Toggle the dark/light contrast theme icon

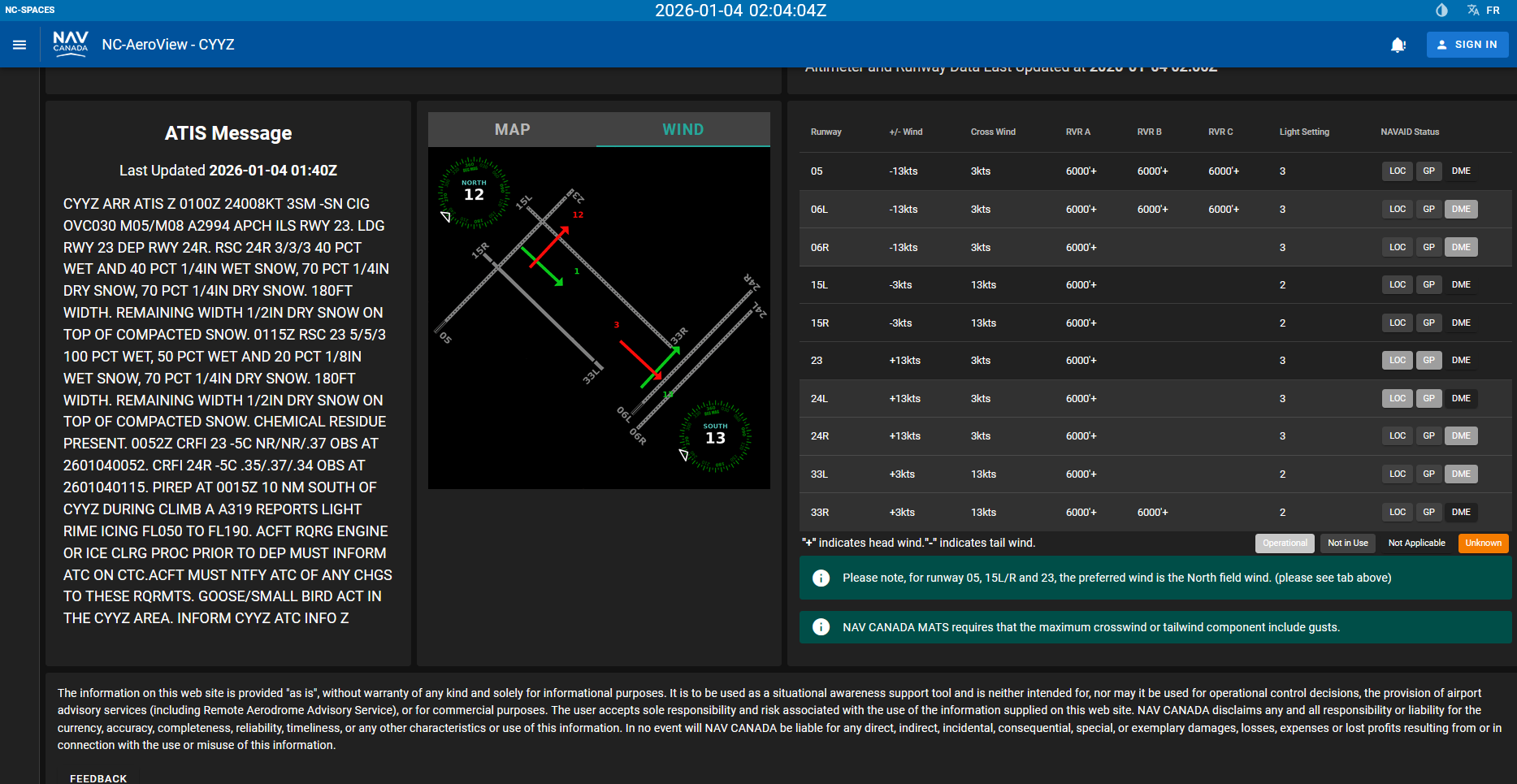1441,11
